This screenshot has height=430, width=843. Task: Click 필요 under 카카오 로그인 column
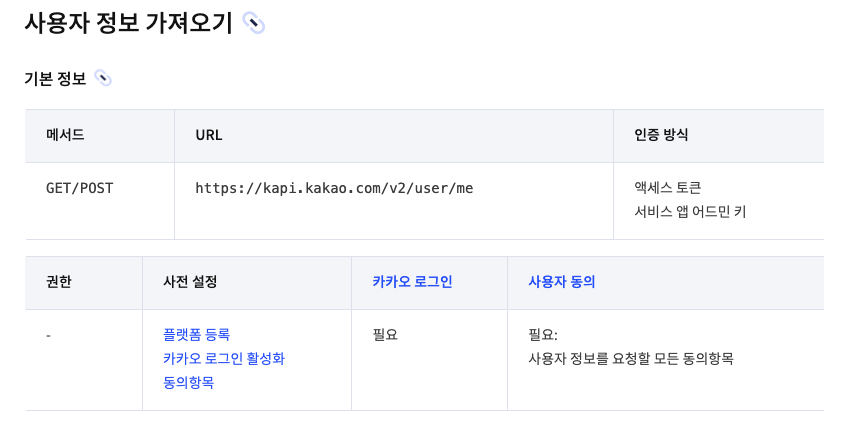click(x=385, y=334)
